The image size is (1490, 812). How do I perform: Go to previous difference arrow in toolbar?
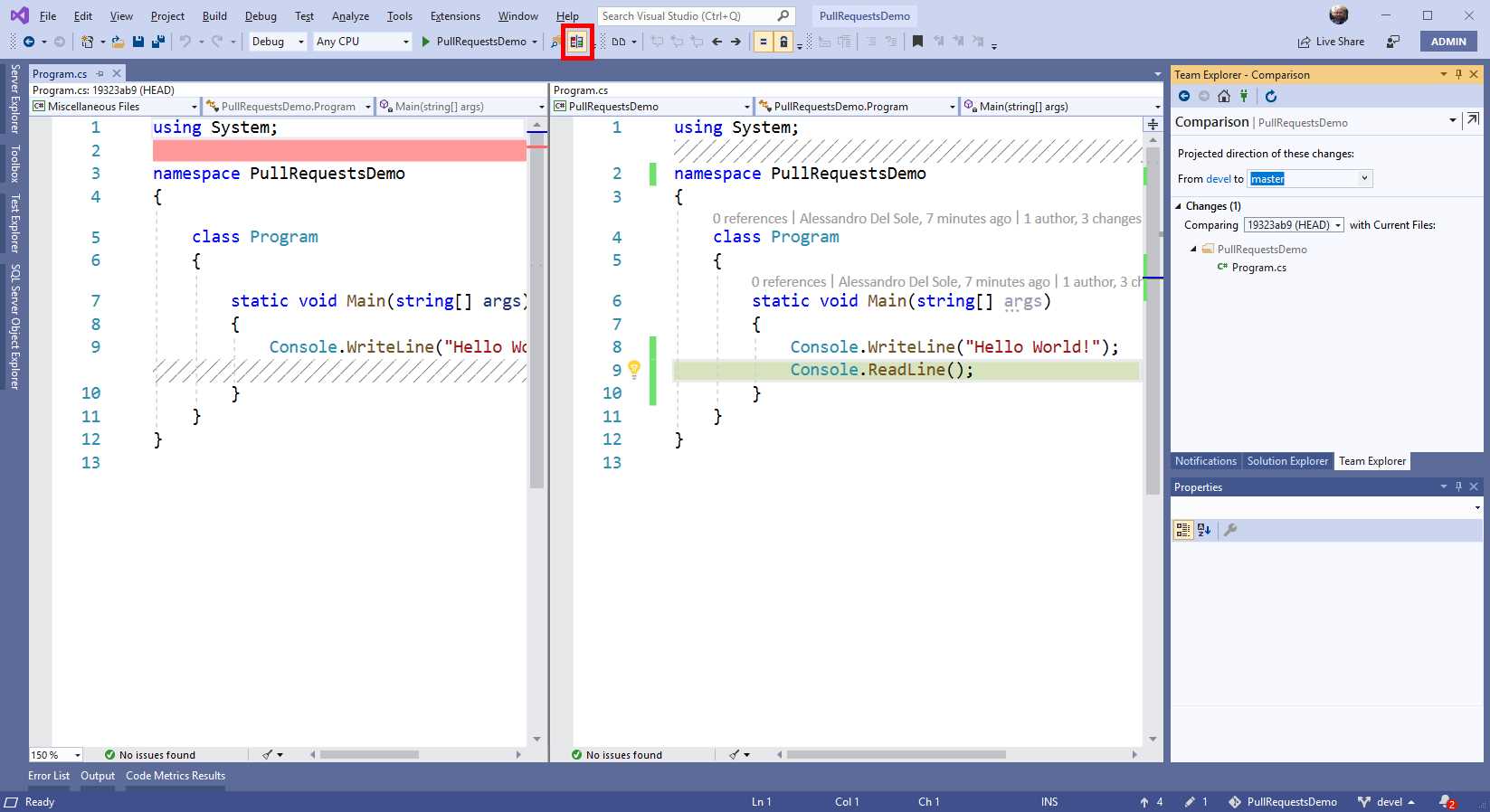pyautogui.click(x=717, y=42)
